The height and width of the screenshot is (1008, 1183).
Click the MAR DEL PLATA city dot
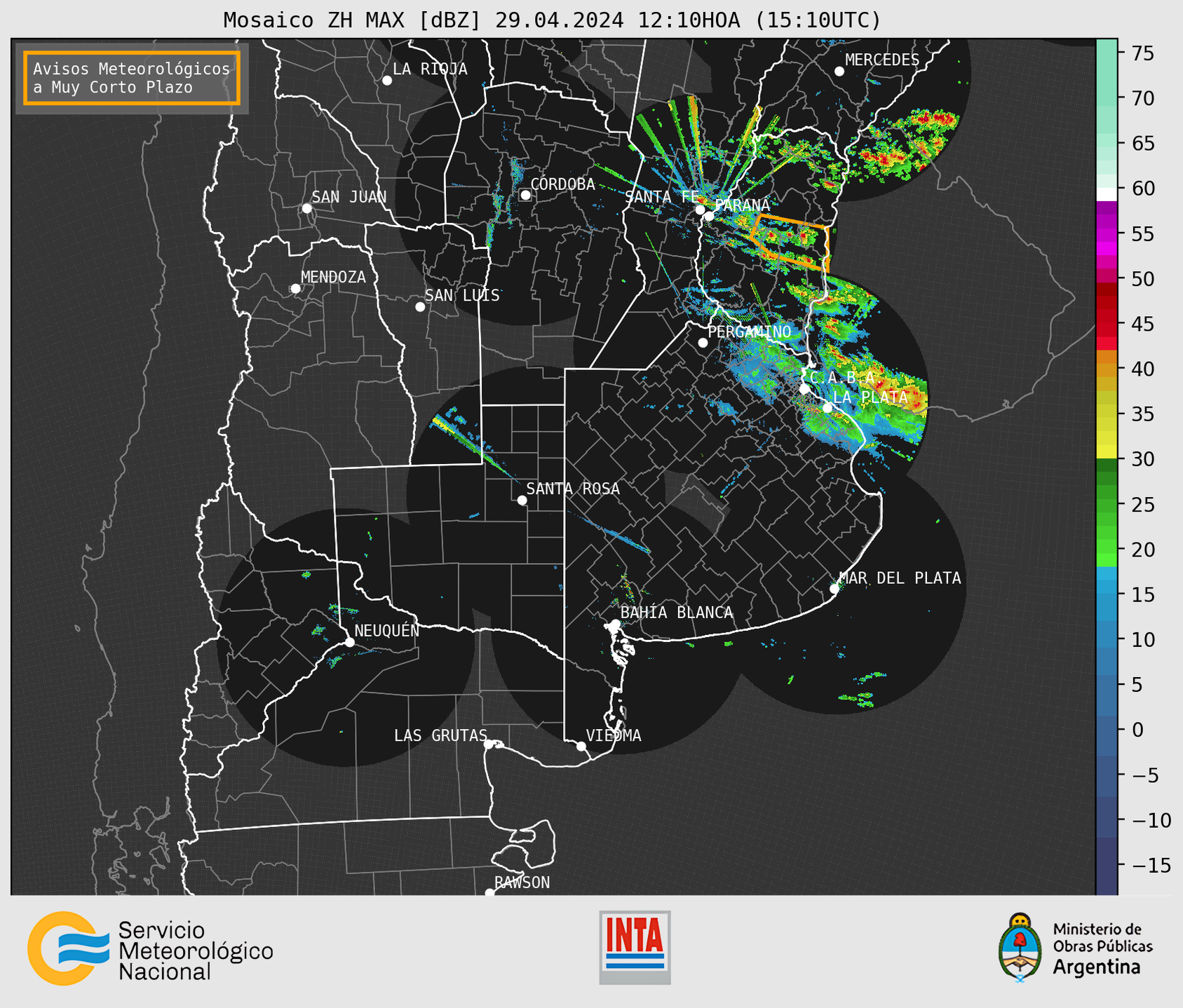834,589
